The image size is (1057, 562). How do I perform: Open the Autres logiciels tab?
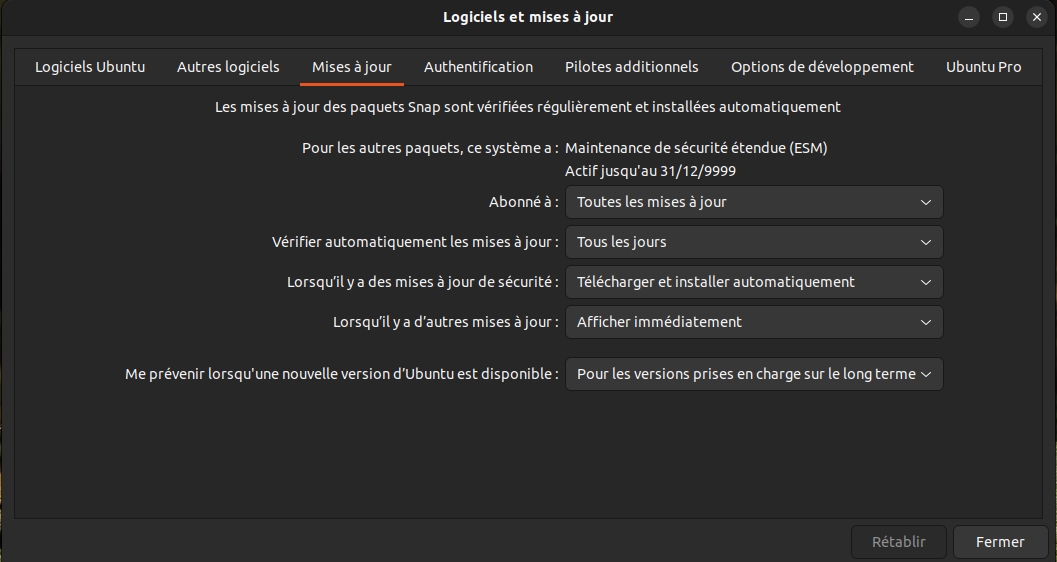(x=228, y=67)
